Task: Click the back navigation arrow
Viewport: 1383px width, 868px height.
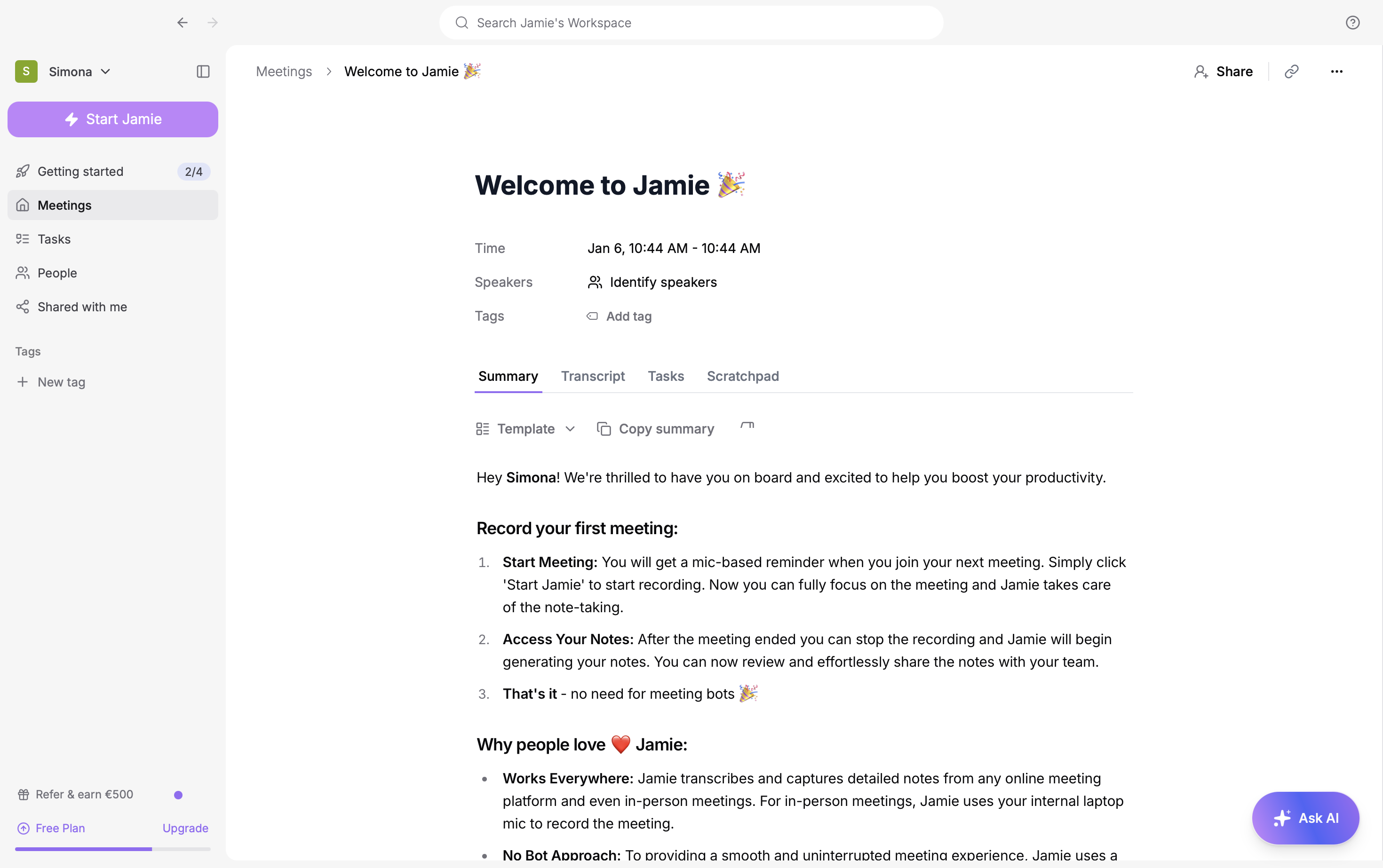Action: point(182,23)
